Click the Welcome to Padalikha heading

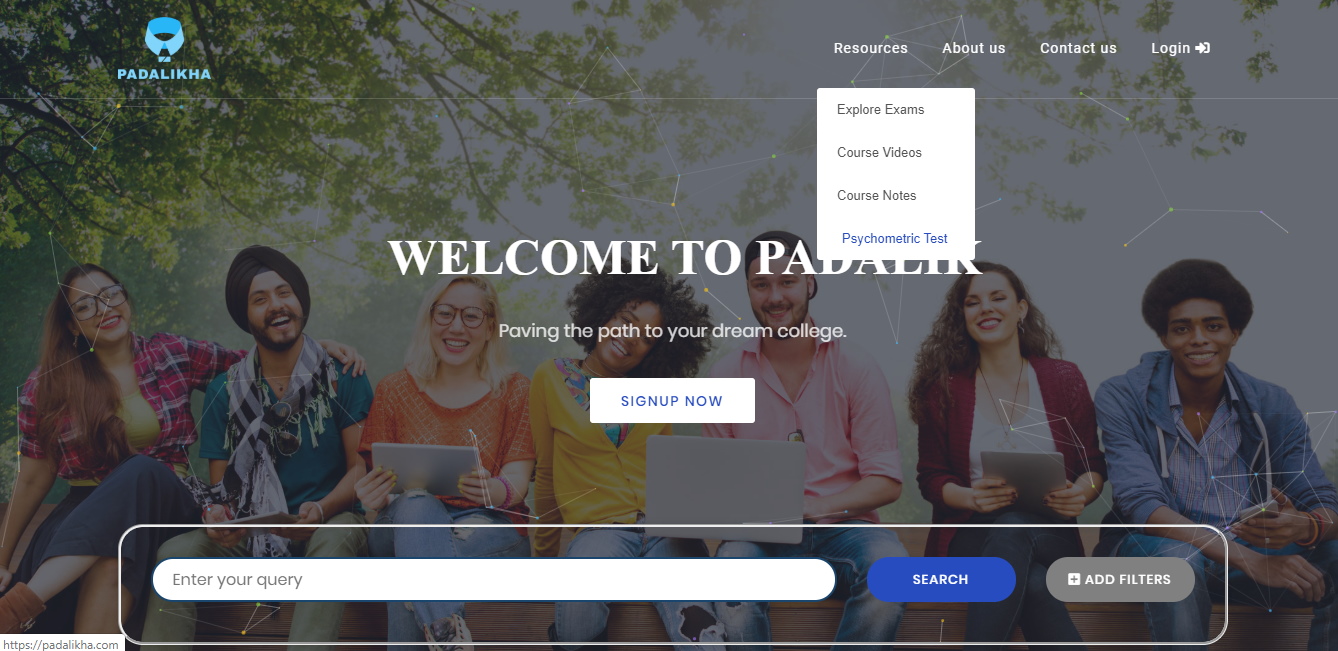click(x=685, y=258)
